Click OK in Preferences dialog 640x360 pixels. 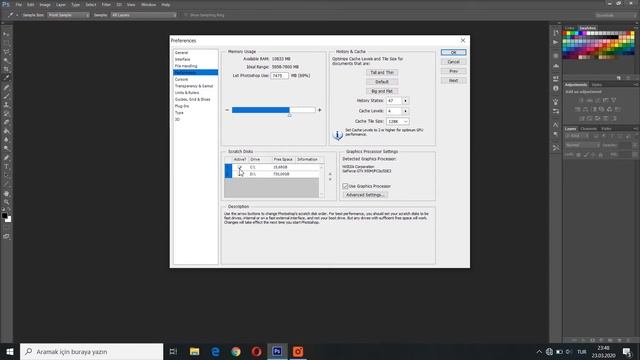click(453, 53)
